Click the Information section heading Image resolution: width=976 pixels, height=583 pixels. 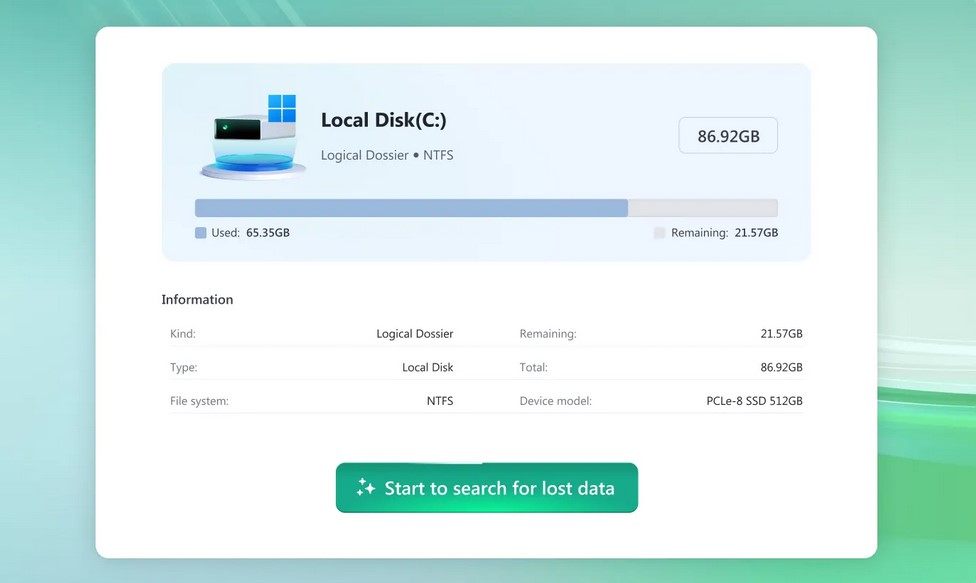click(197, 299)
